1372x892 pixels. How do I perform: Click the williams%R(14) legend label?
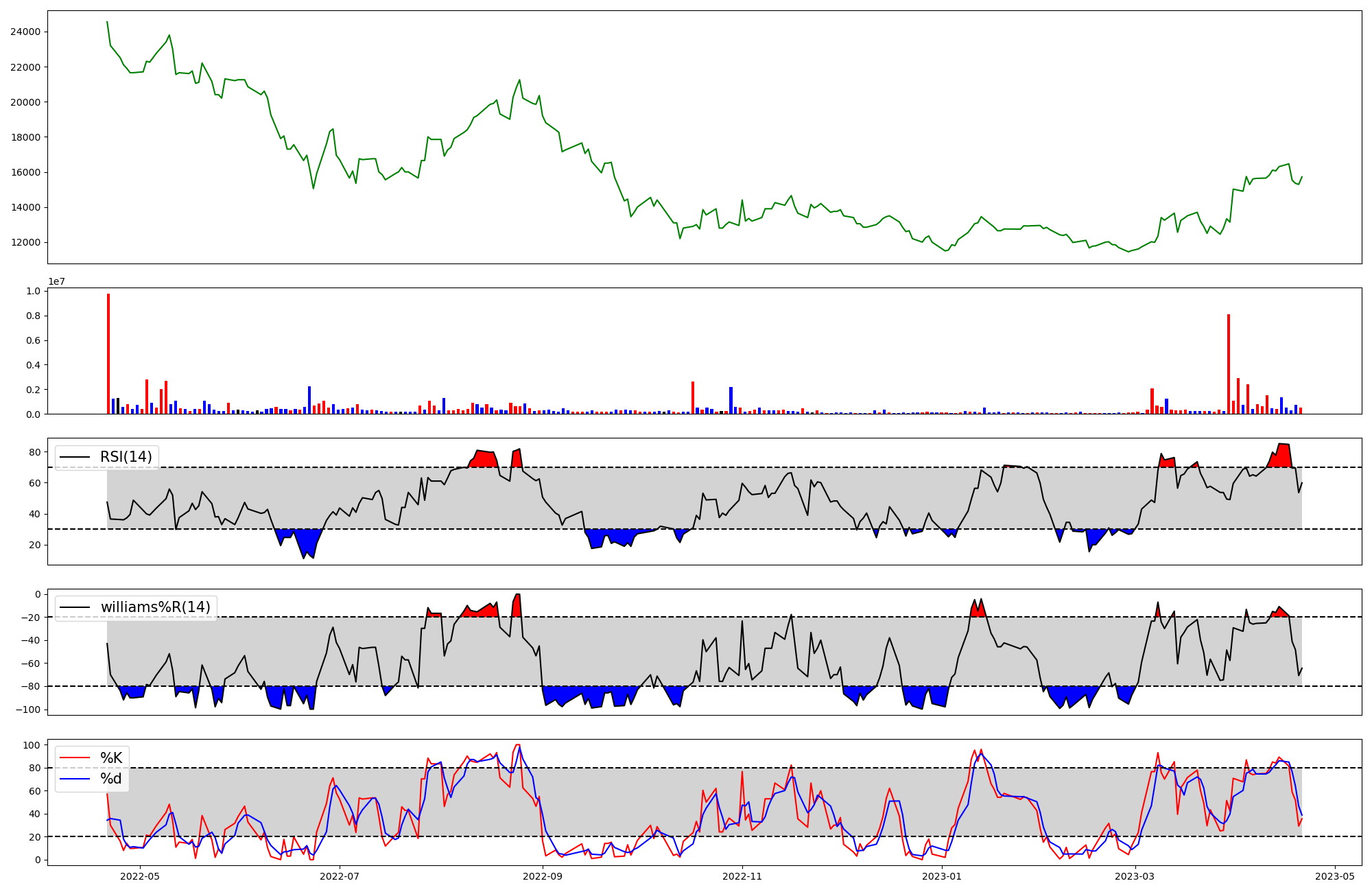[155, 607]
